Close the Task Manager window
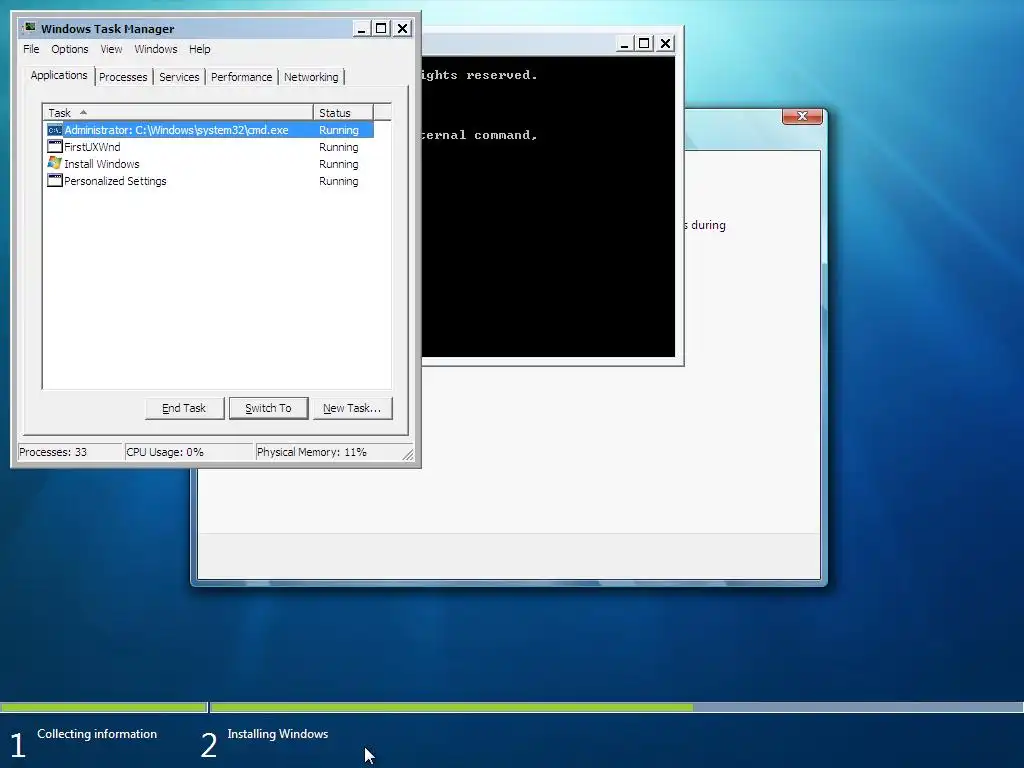 tap(402, 29)
